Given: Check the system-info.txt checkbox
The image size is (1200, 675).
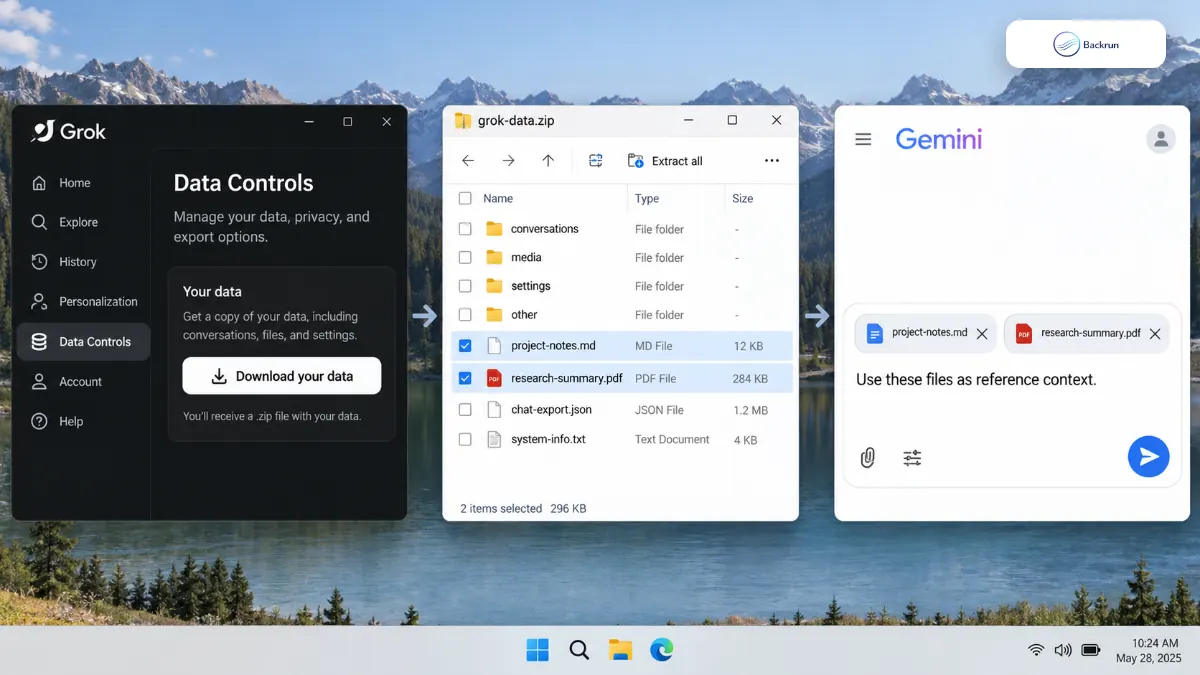Looking at the screenshot, I should coord(465,439).
